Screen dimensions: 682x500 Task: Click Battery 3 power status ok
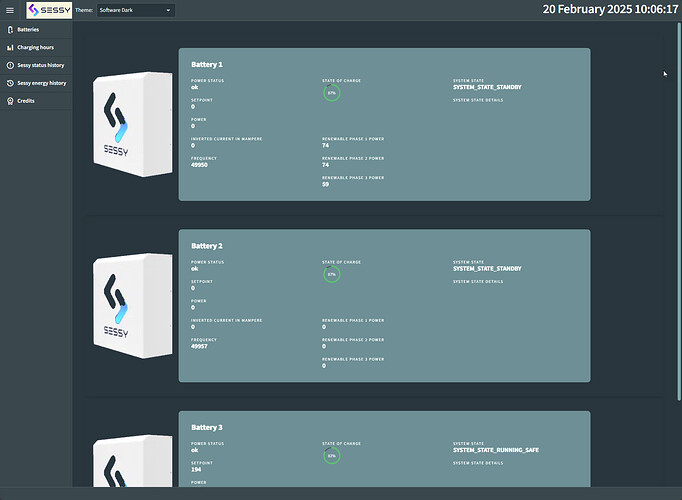(194, 450)
